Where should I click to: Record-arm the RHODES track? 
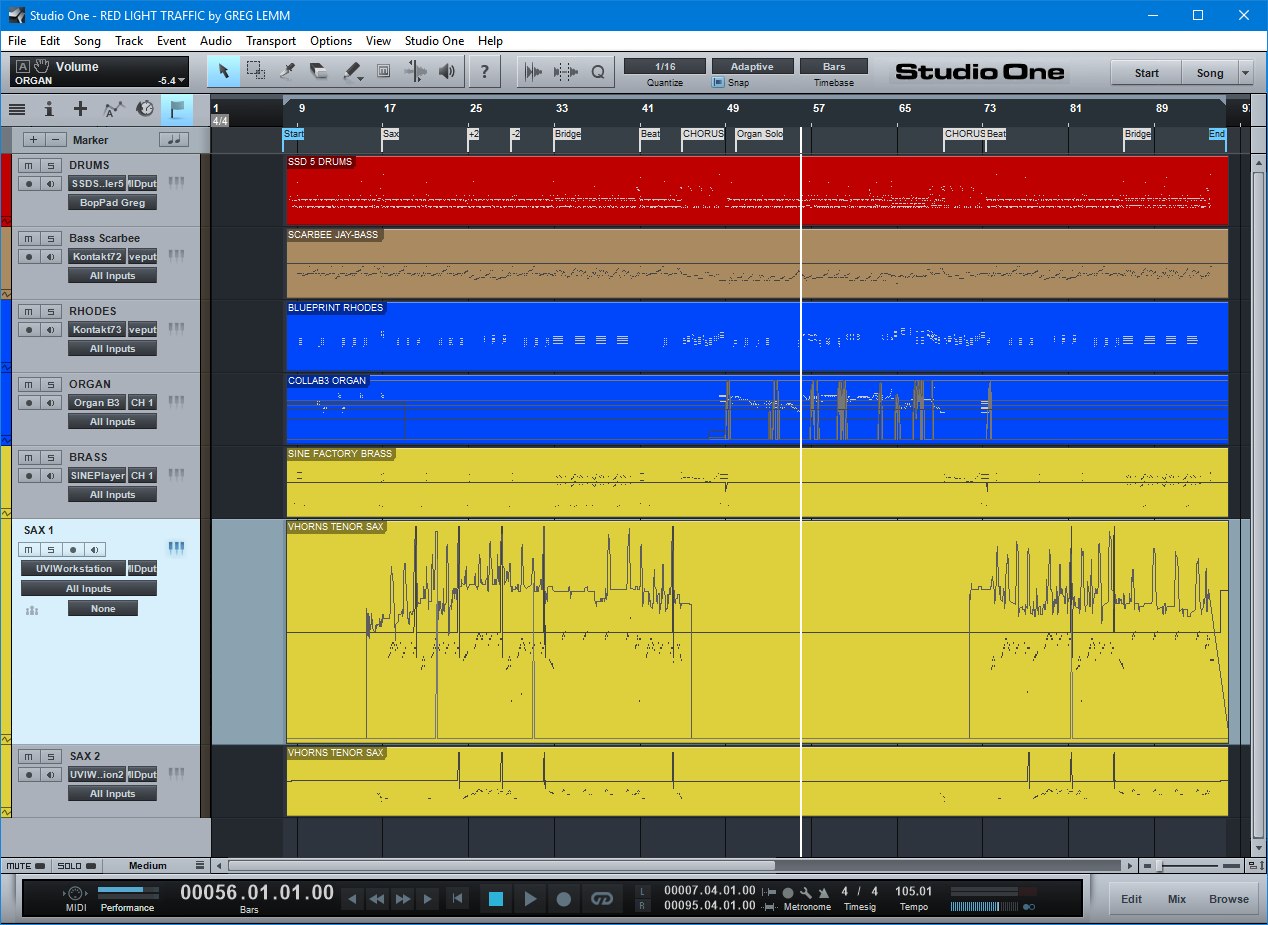(x=29, y=329)
